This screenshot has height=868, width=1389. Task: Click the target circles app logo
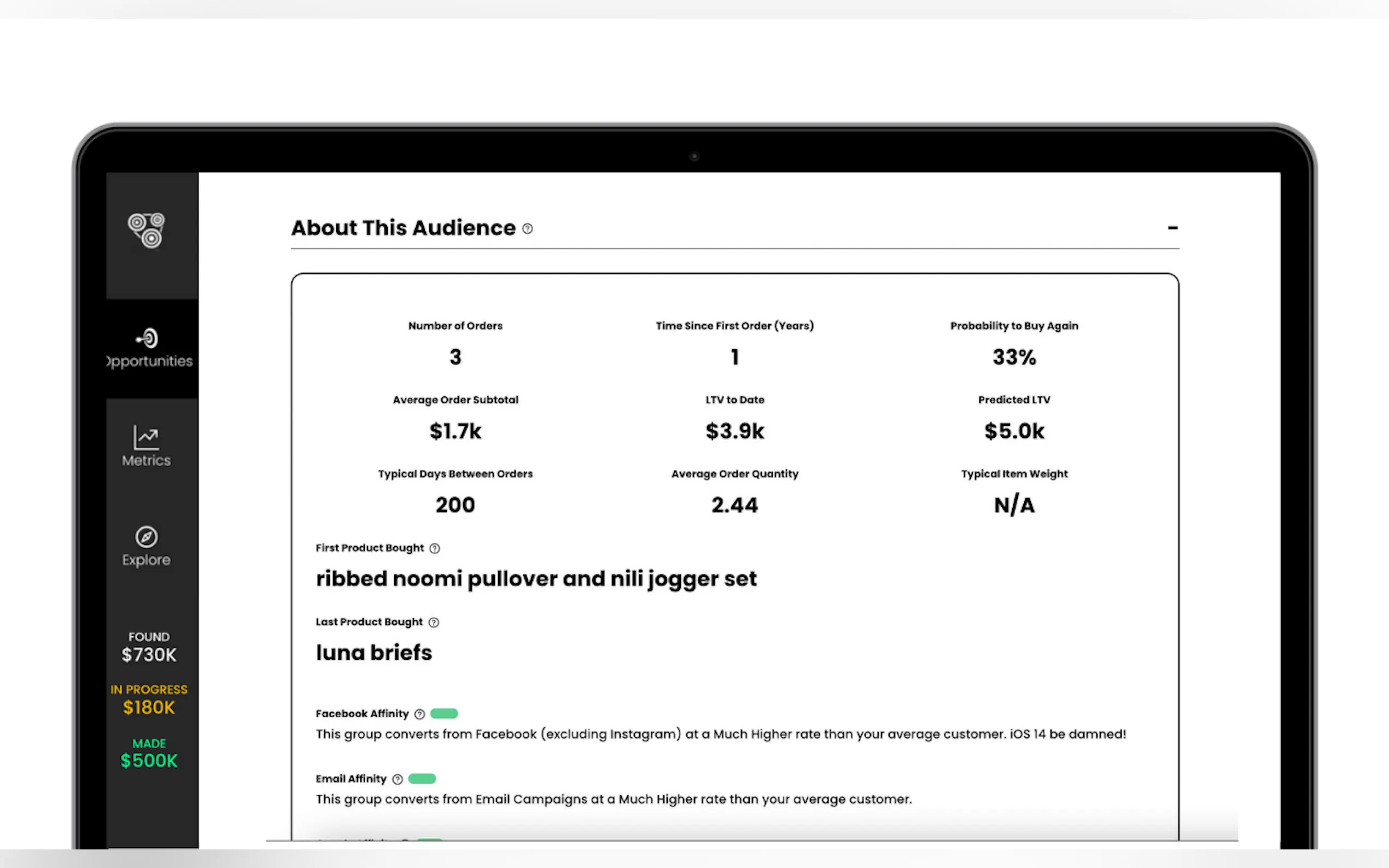pyautogui.click(x=147, y=230)
